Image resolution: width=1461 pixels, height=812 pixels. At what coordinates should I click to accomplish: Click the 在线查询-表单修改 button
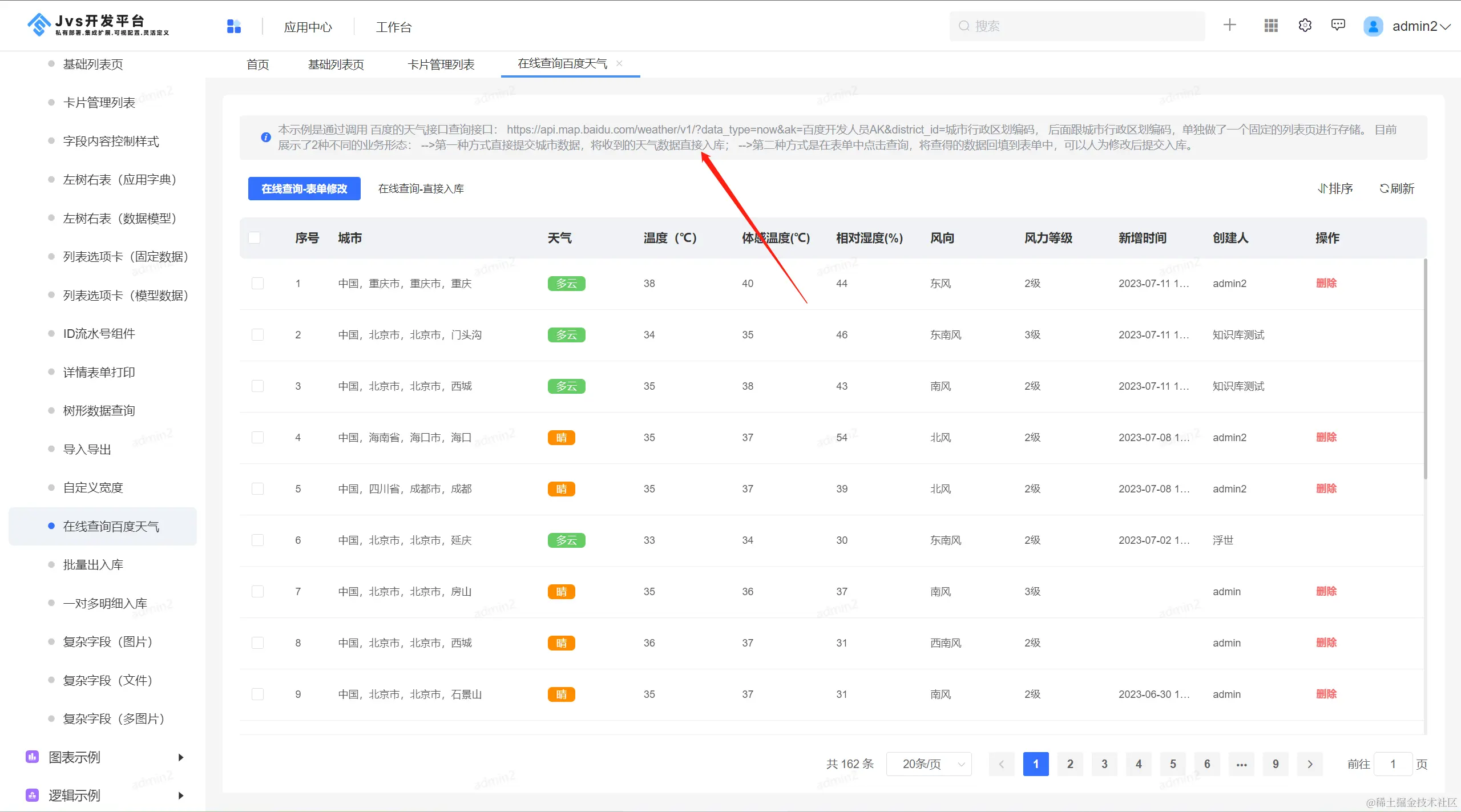click(x=304, y=189)
